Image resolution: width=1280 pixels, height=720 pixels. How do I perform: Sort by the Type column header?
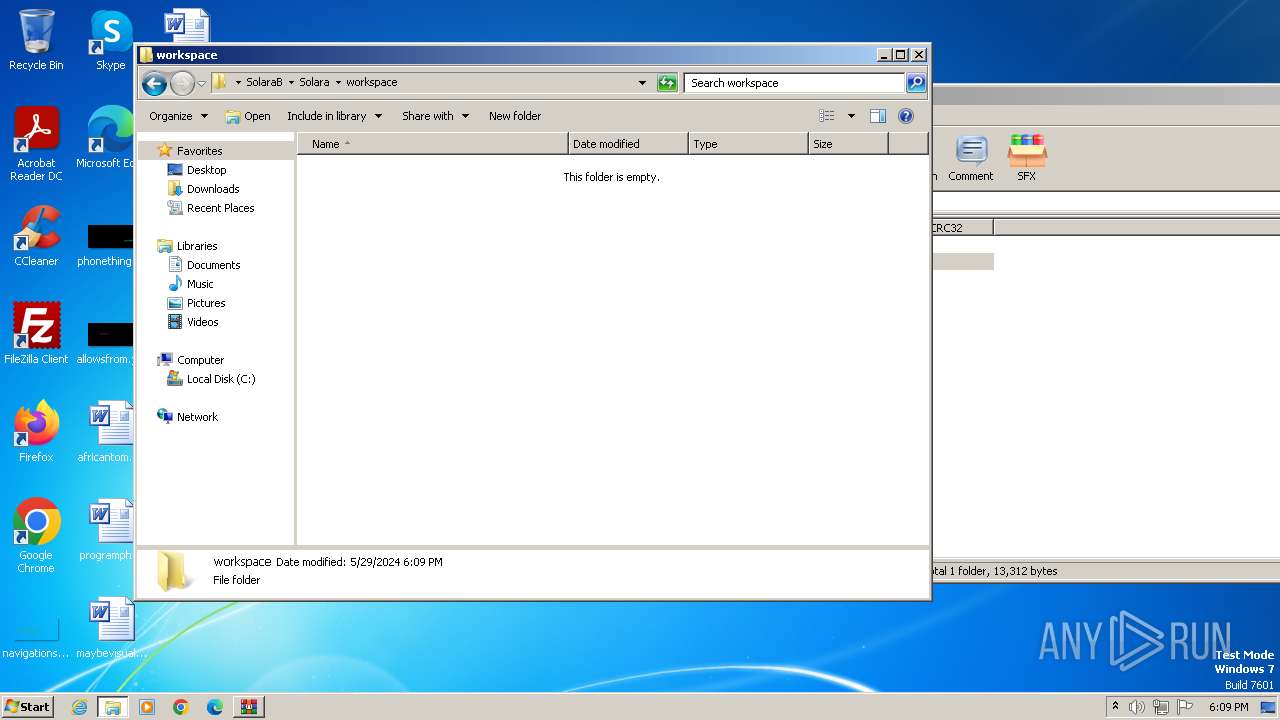tap(748, 144)
